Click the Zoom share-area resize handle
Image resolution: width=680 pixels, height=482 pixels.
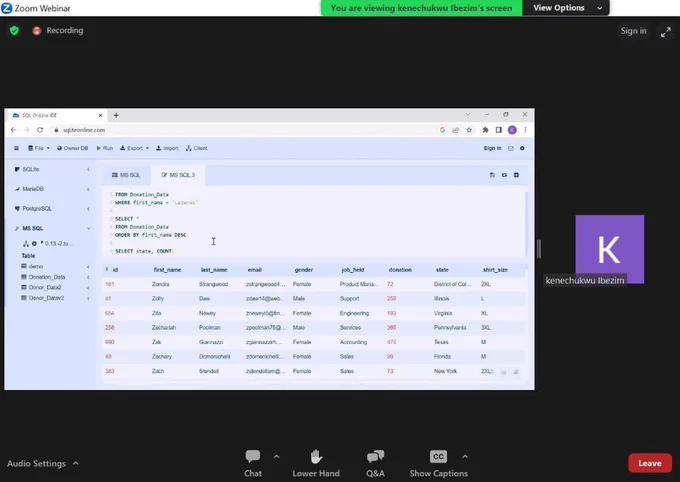tap(539, 249)
